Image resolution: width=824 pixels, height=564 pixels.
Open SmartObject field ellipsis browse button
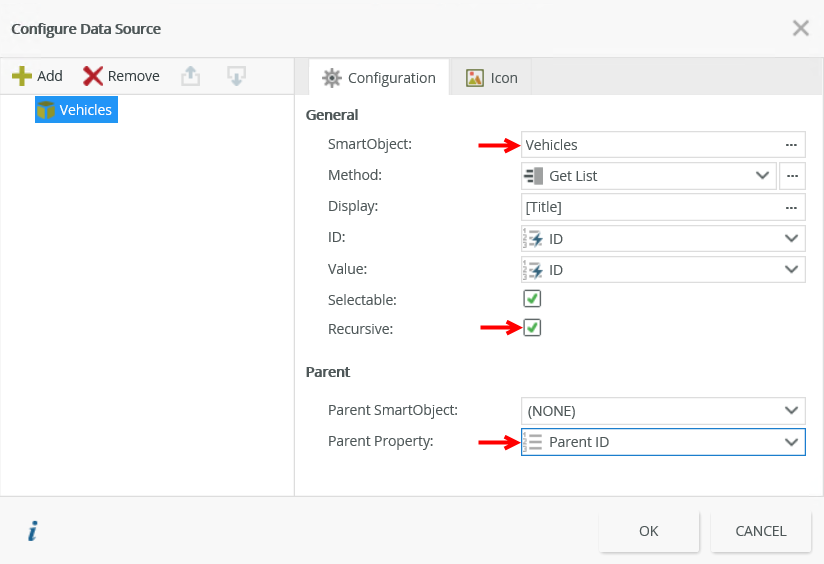pos(791,145)
